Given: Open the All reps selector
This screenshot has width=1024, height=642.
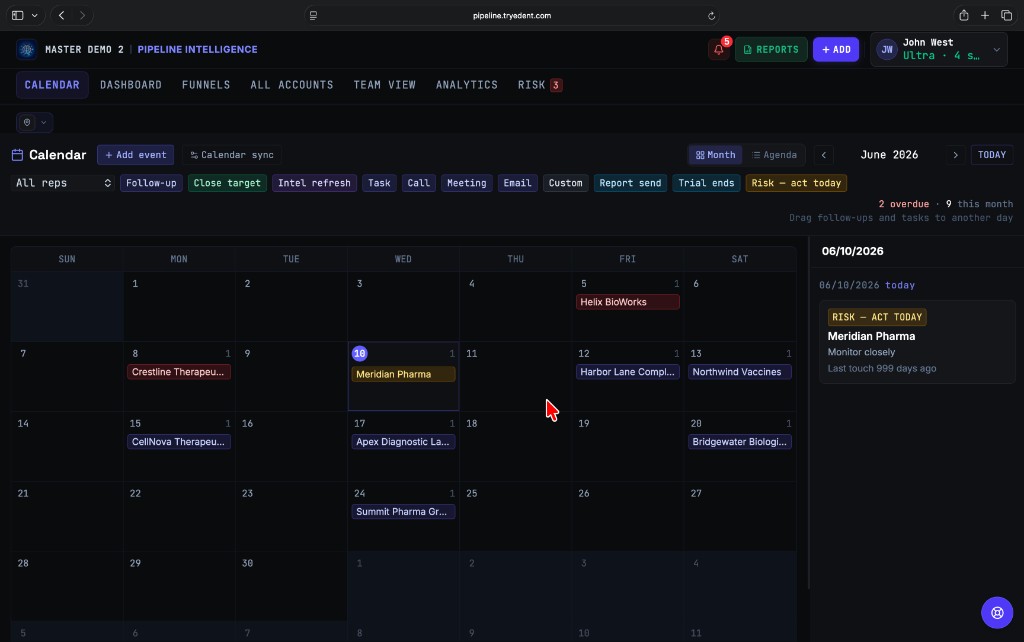Looking at the screenshot, I should pyautogui.click(x=63, y=183).
